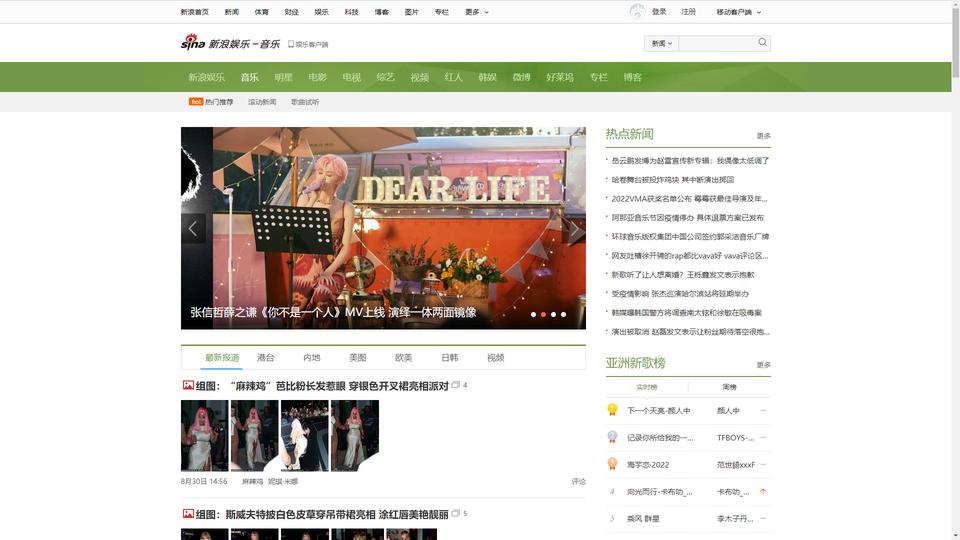960x540 pixels.
Task: Select the 视频 tab under carousel
Action: coord(495,358)
